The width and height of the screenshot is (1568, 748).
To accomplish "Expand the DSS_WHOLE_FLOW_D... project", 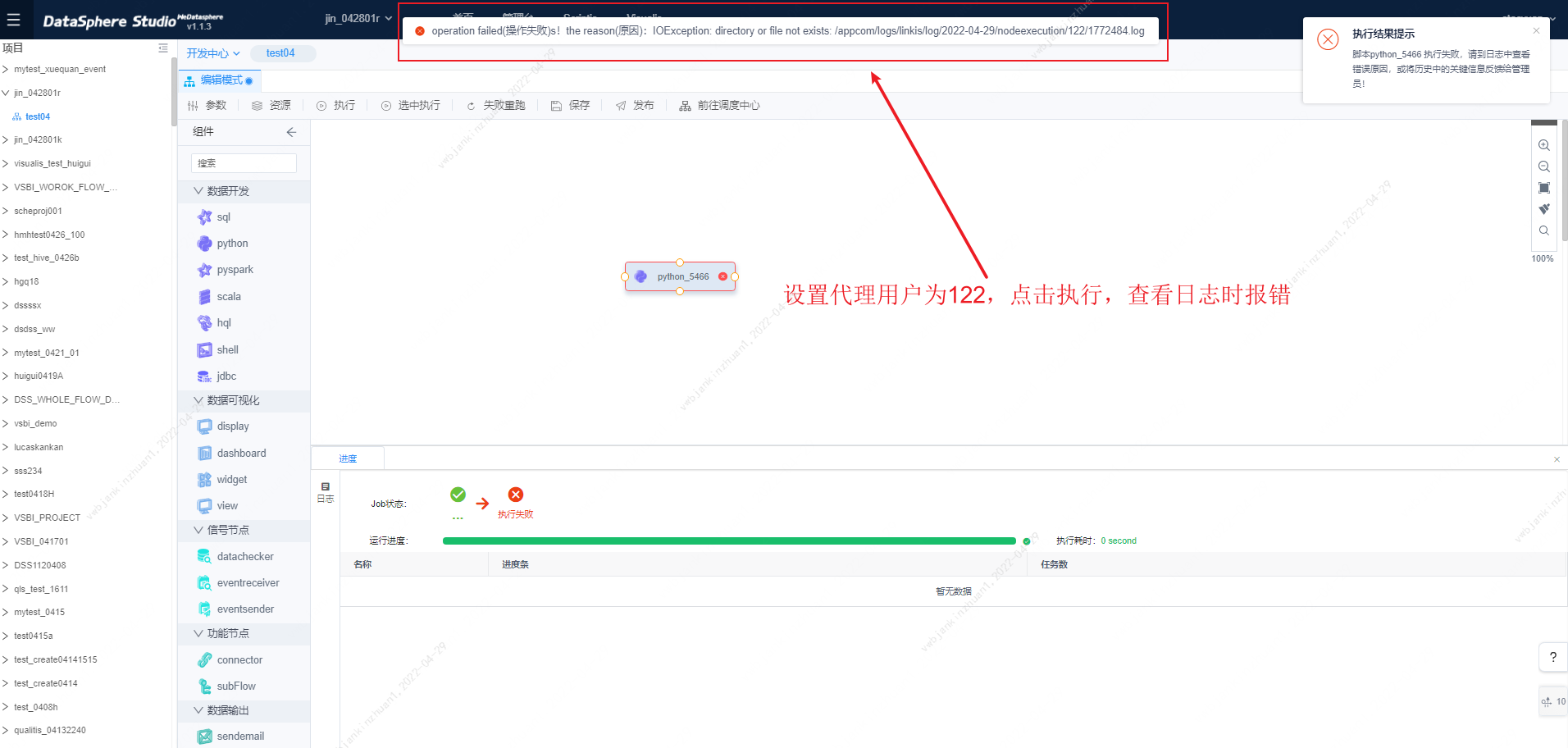I will (6, 400).
